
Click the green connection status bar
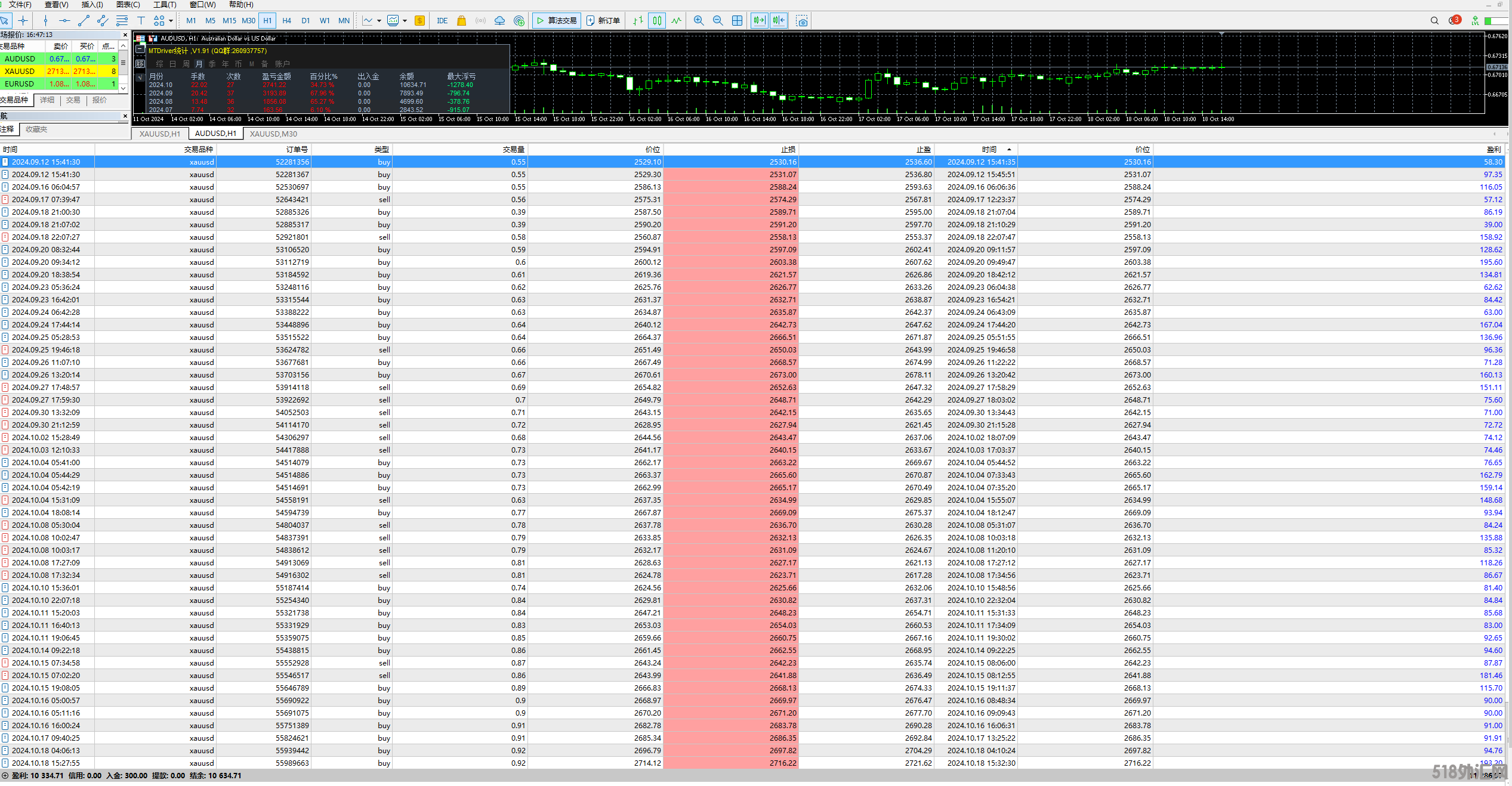click(x=1496, y=20)
